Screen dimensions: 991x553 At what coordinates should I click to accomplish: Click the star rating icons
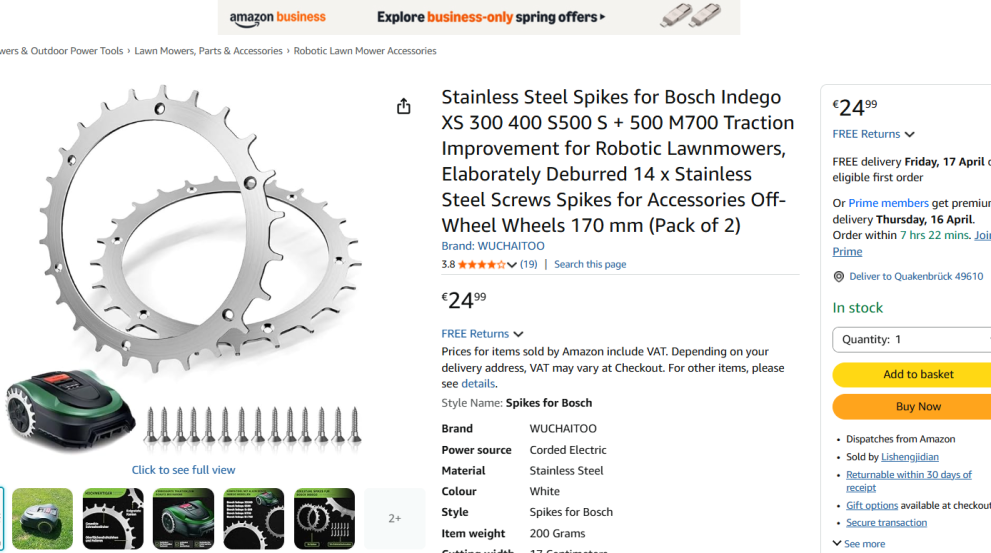[482, 265]
